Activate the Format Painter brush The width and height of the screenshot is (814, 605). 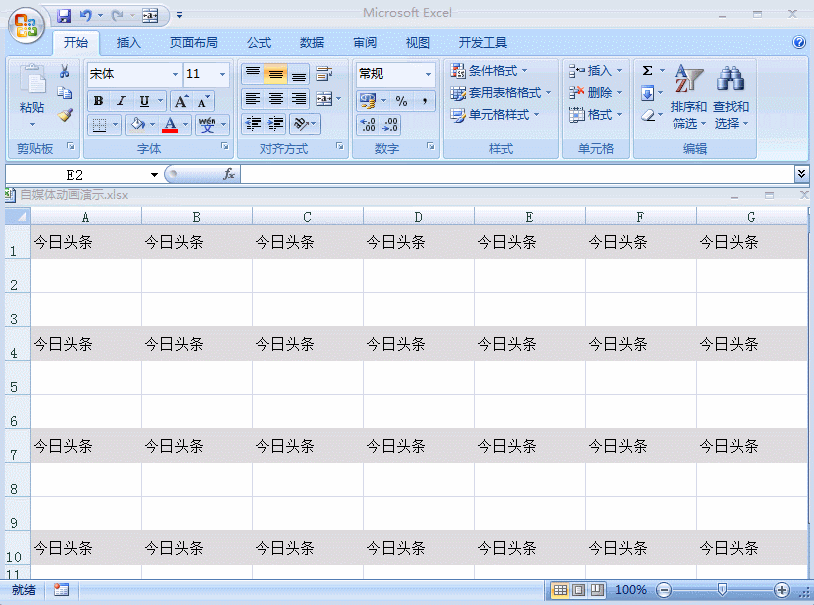coord(65,115)
